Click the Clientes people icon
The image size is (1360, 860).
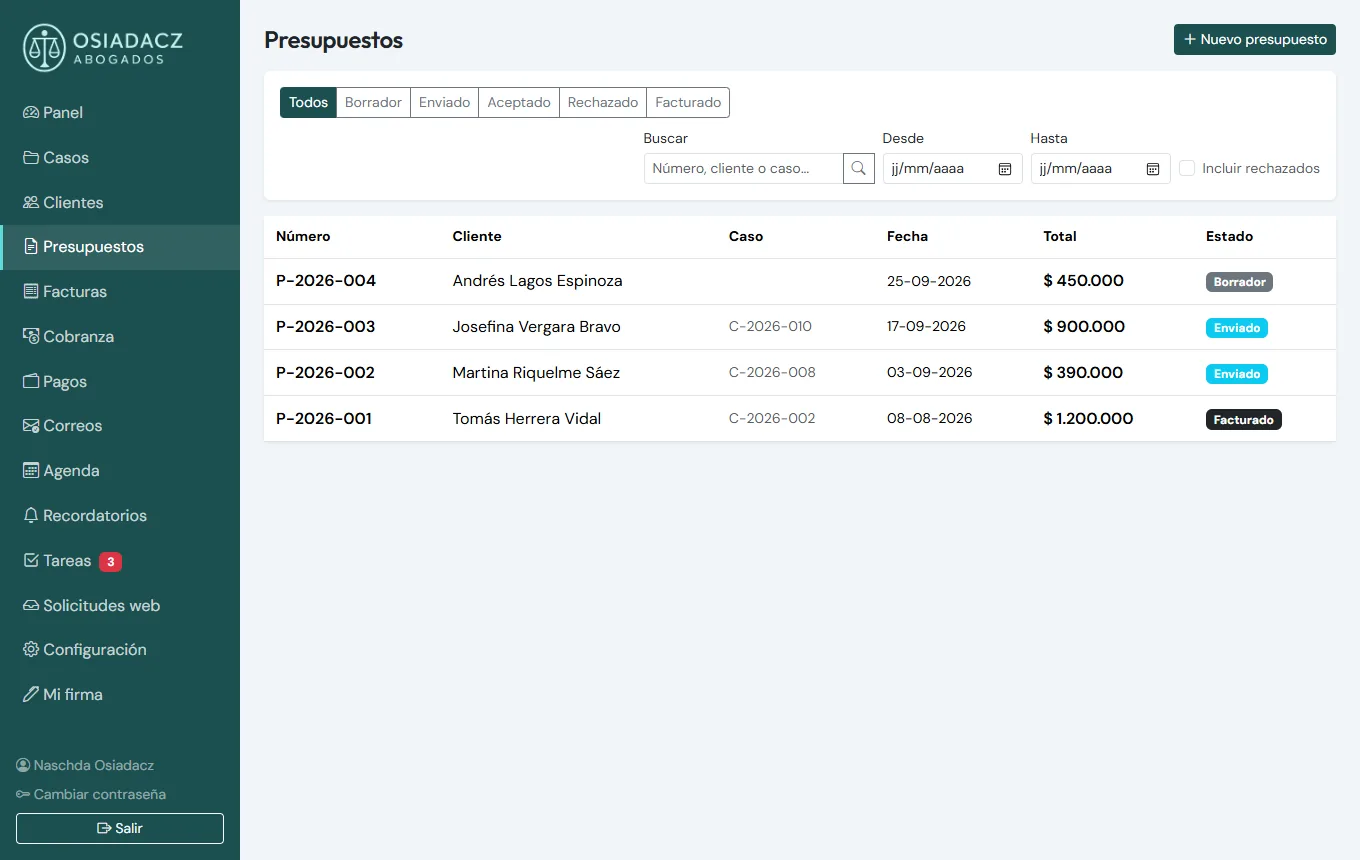pos(31,203)
